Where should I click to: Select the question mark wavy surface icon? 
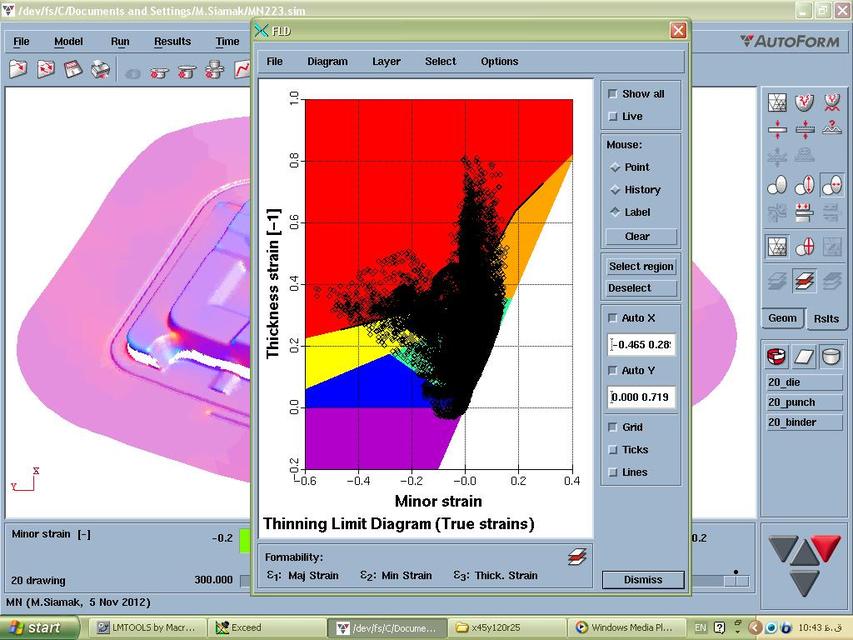click(832, 129)
